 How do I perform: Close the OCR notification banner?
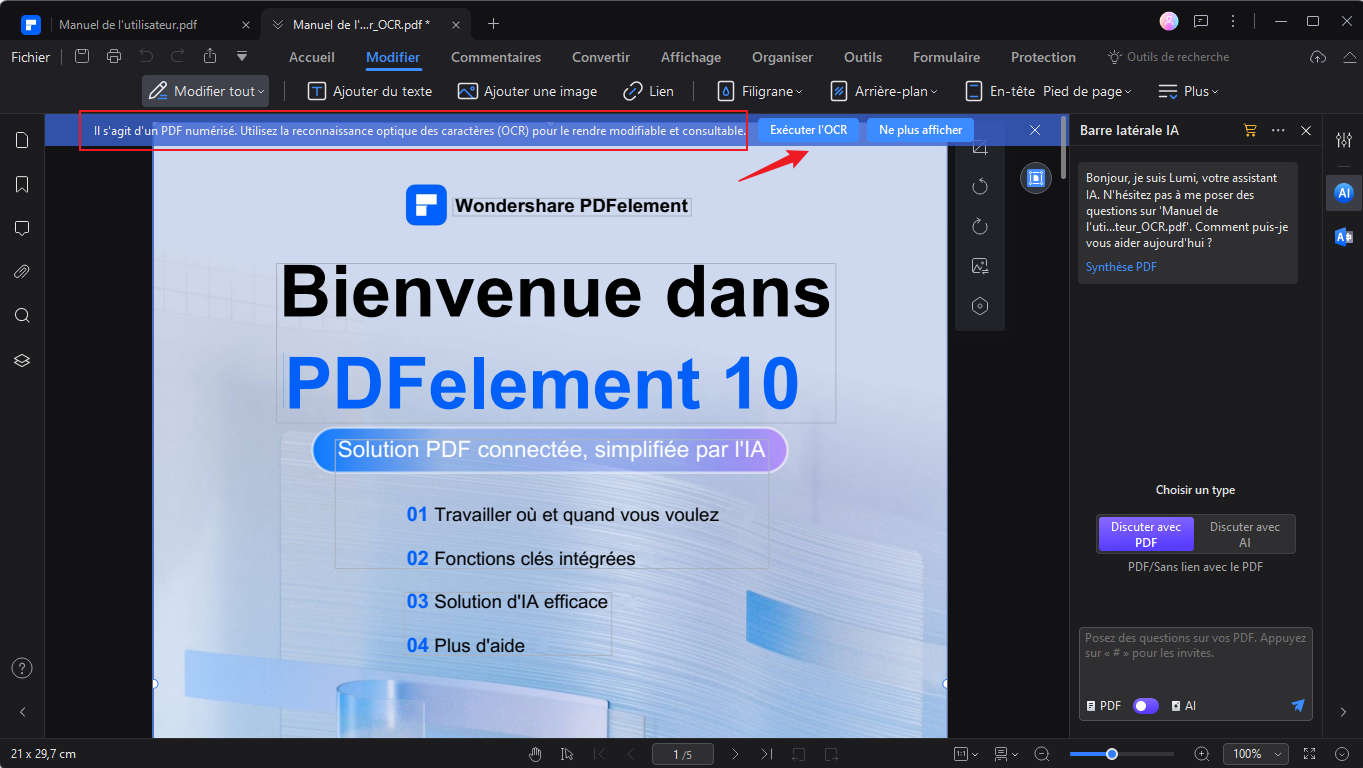pos(1035,130)
